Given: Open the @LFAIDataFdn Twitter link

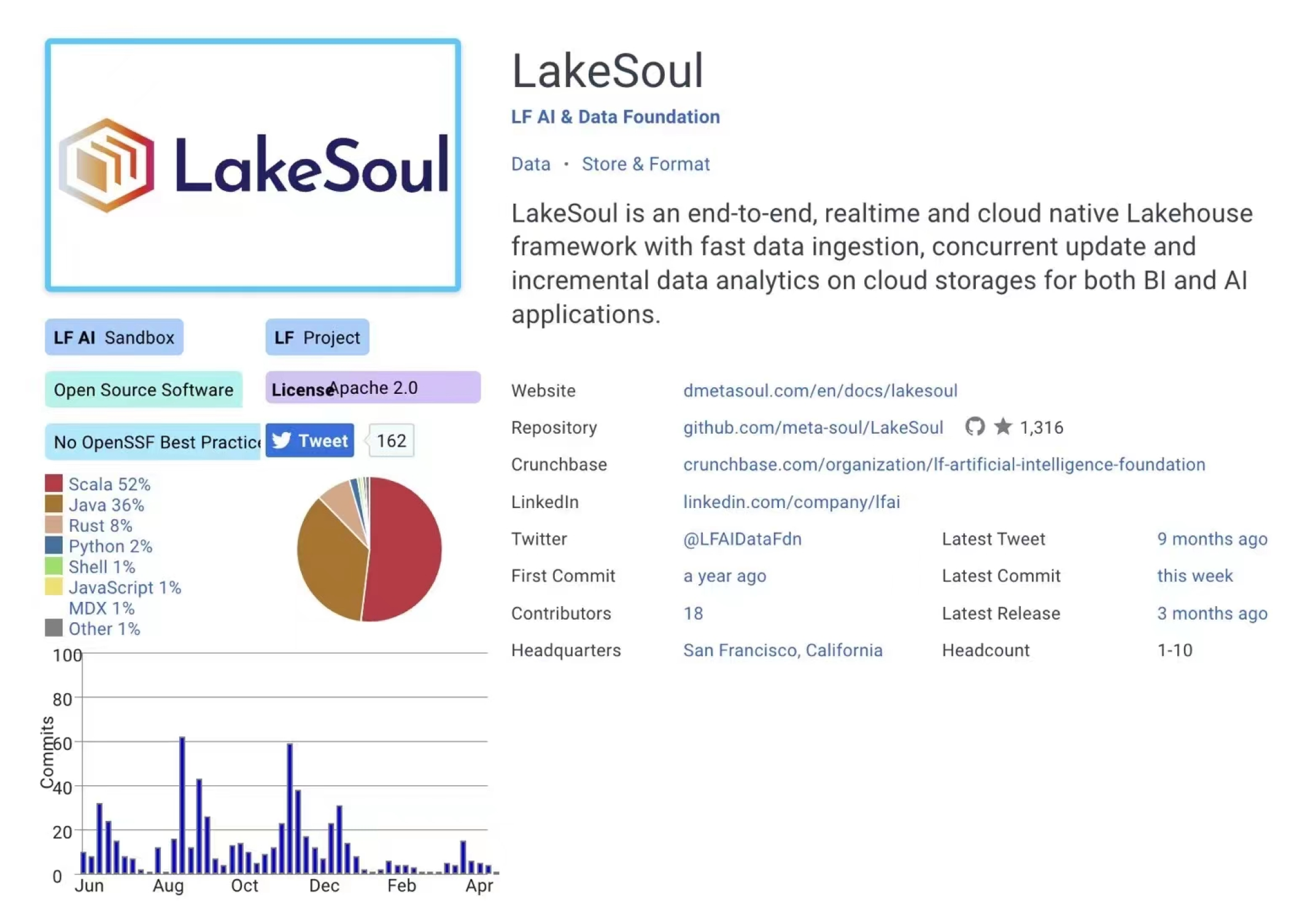Looking at the screenshot, I should (742, 539).
